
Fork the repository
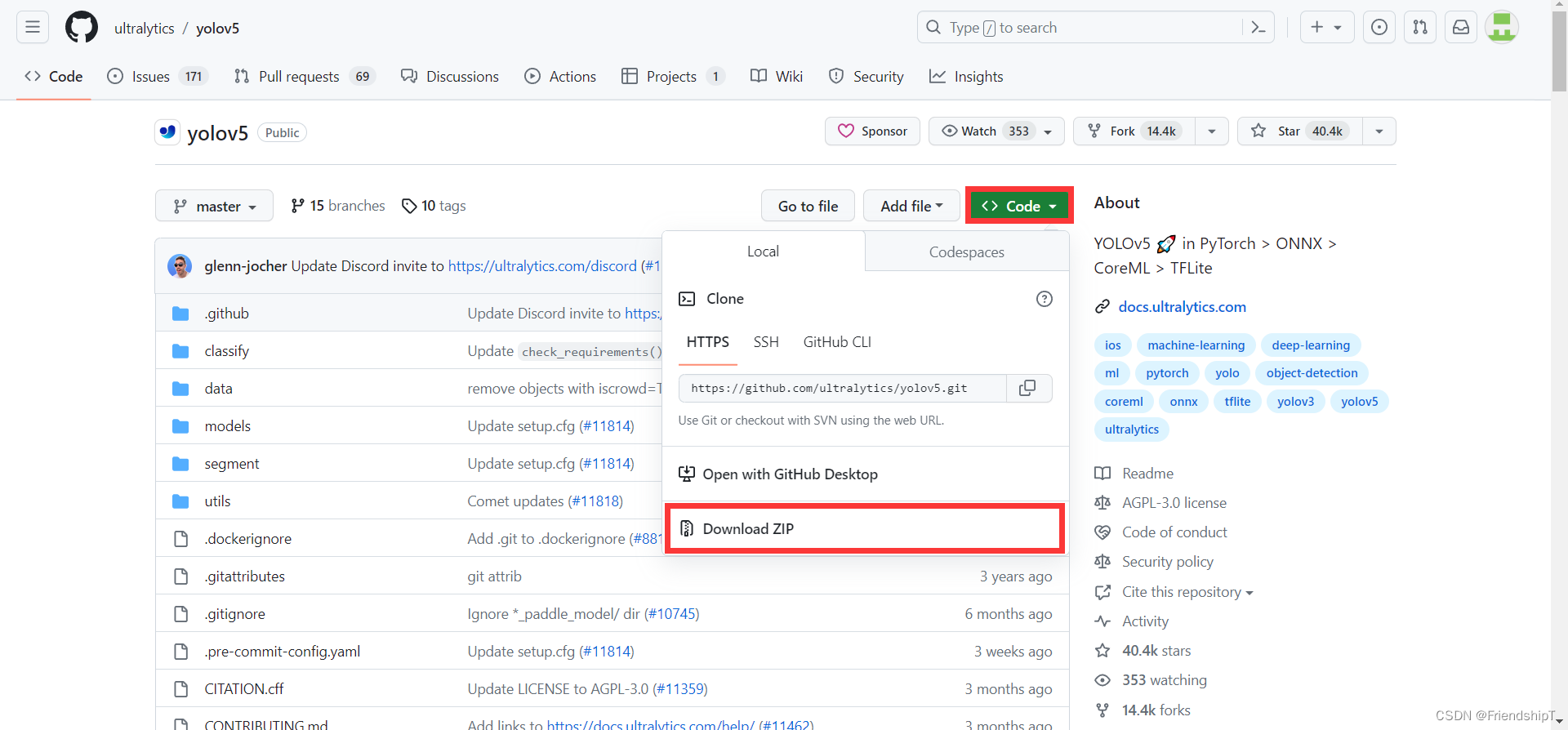[1134, 131]
